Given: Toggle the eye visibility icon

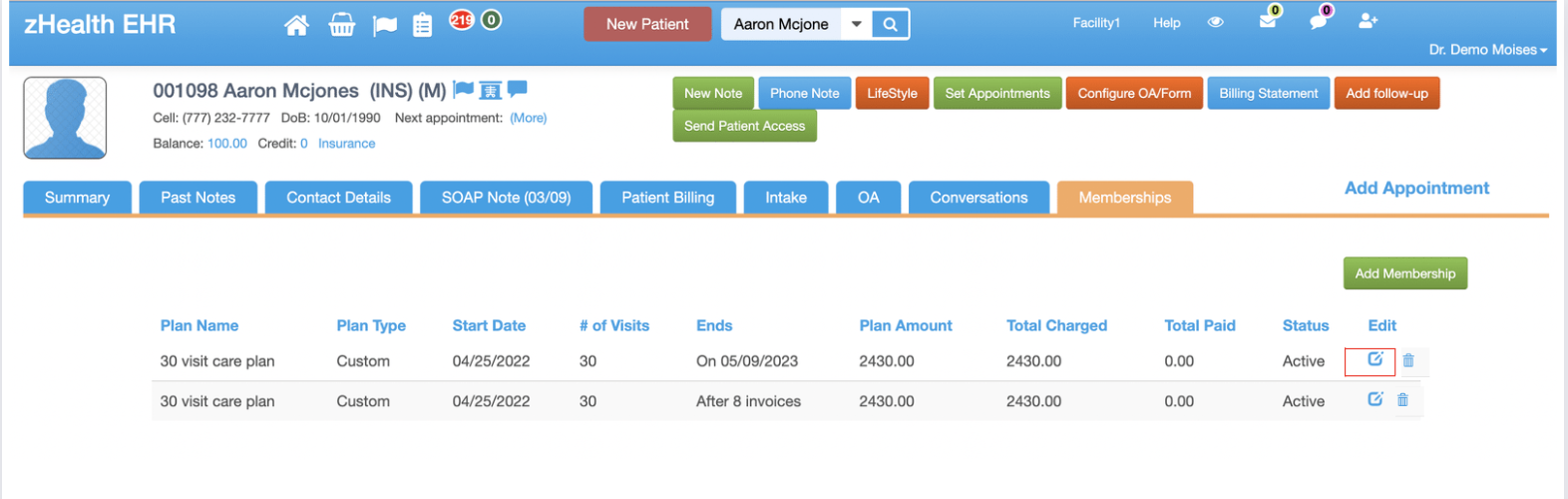Looking at the screenshot, I should coord(1215,22).
